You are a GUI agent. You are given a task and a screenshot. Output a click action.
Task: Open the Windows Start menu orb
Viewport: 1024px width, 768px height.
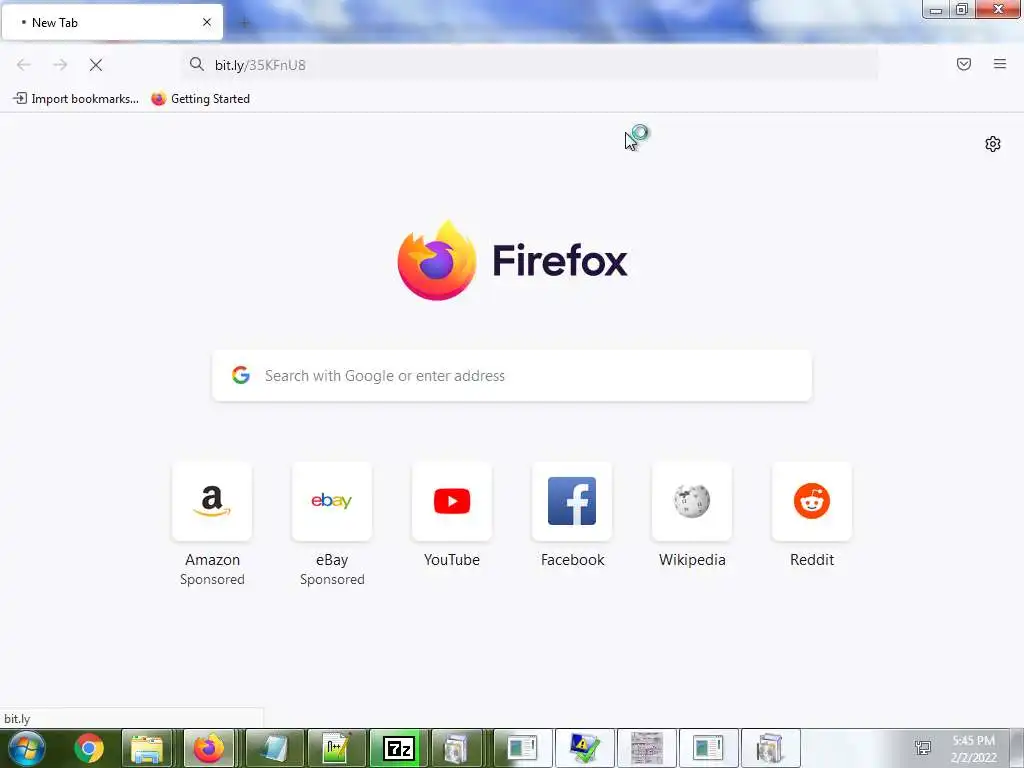point(27,748)
